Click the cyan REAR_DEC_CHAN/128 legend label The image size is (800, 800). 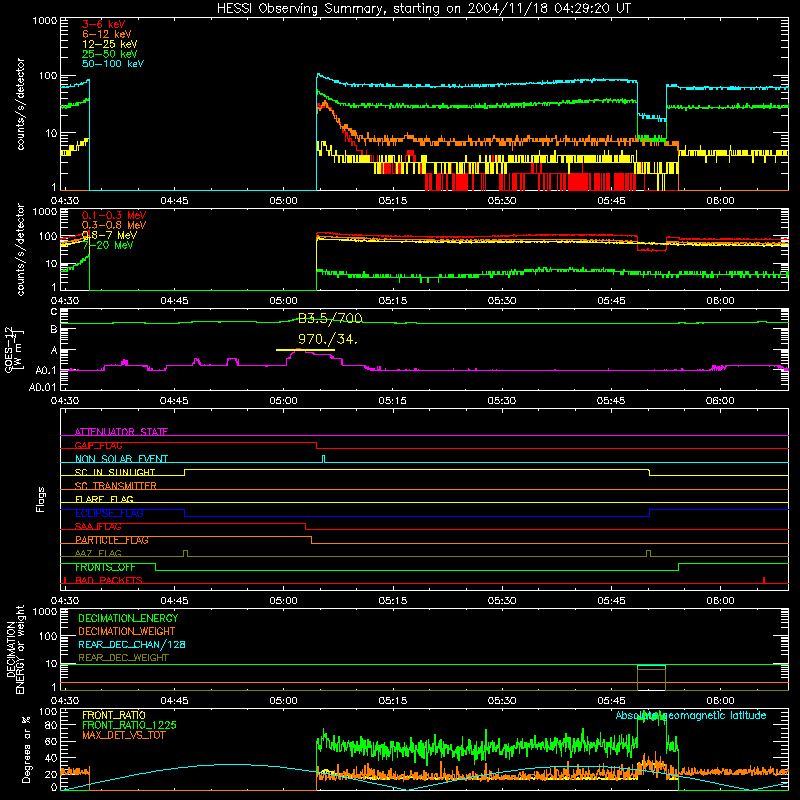pyautogui.click(x=132, y=645)
